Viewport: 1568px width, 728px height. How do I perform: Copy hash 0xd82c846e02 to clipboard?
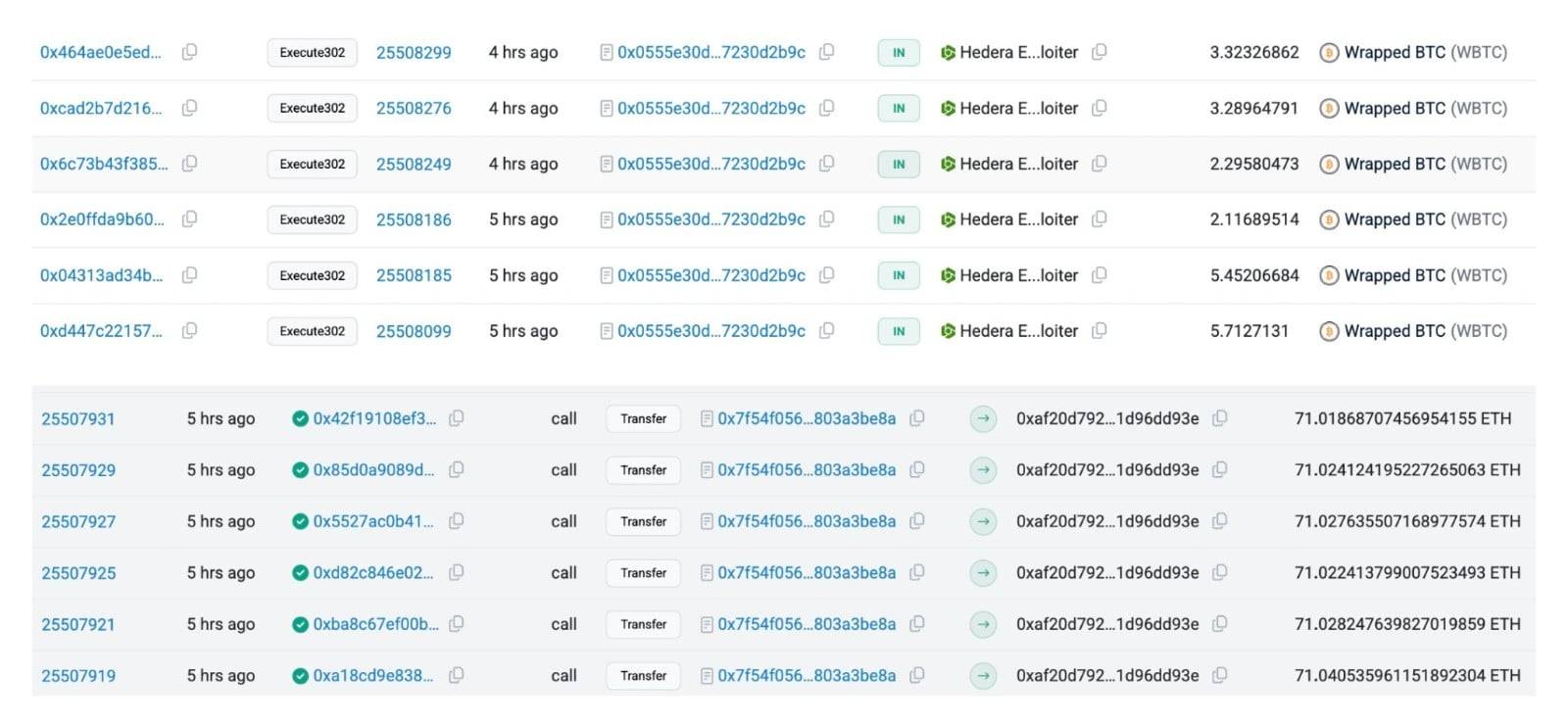(457, 572)
